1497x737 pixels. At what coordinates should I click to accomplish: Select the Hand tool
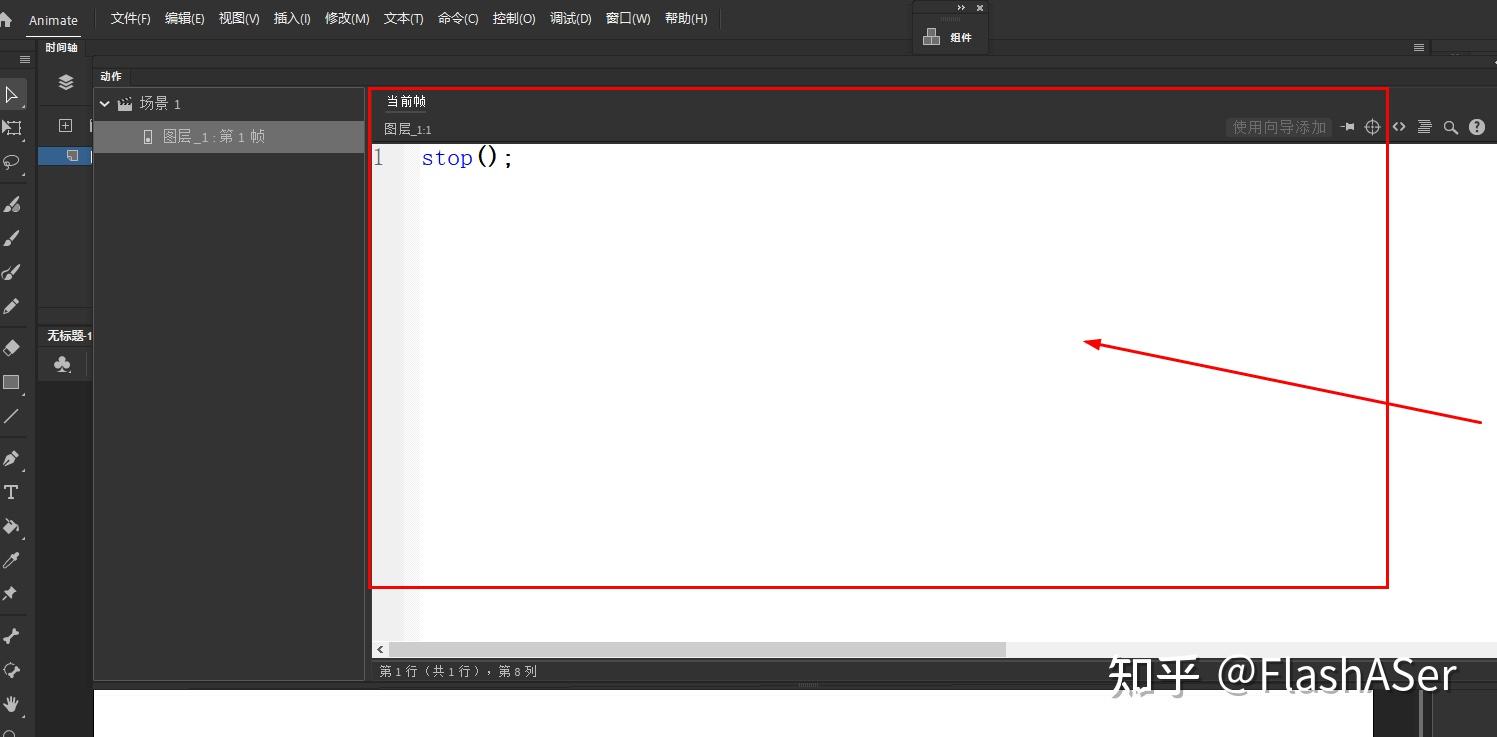(12, 703)
